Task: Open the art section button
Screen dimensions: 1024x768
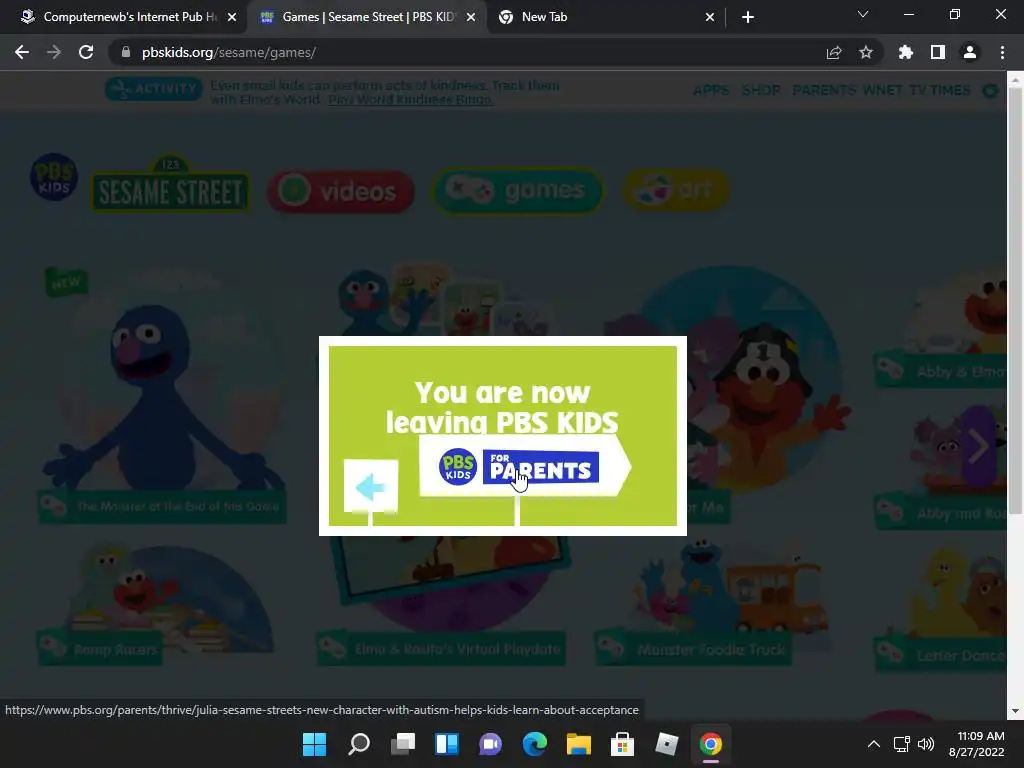Action: tap(676, 189)
